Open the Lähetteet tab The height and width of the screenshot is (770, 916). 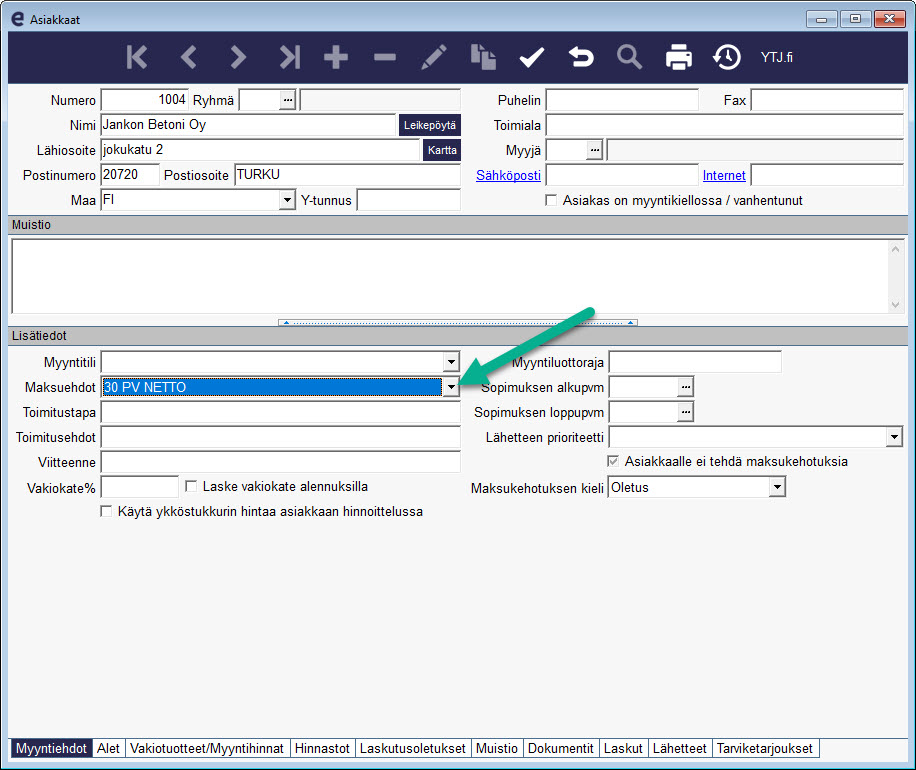point(679,748)
